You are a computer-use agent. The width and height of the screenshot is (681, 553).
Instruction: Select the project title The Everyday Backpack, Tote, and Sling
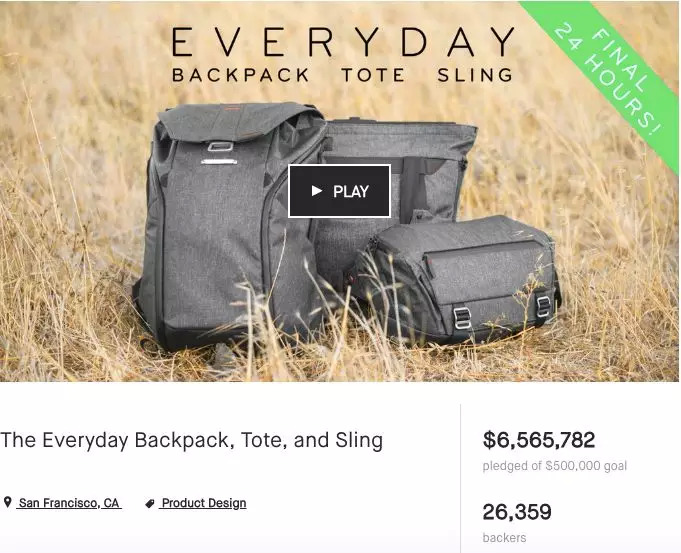[x=192, y=440]
